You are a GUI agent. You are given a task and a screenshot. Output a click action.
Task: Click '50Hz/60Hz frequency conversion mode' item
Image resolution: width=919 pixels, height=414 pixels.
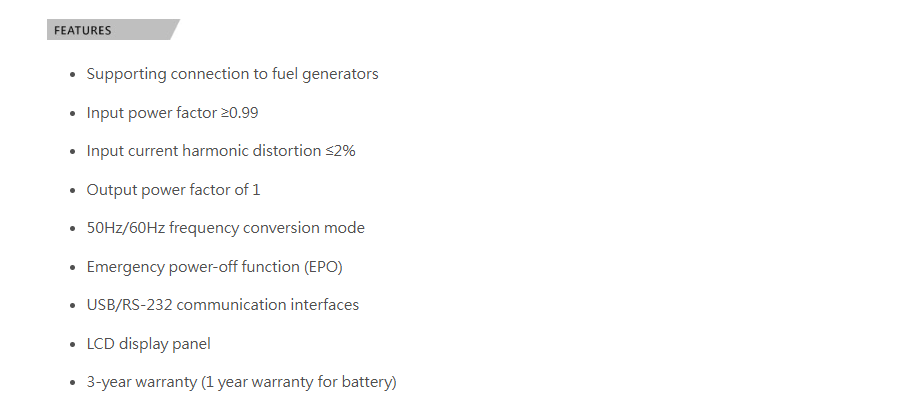pos(225,228)
